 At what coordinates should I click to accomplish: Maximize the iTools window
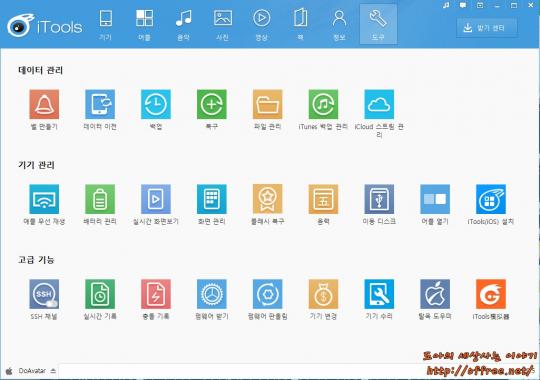pos(514,5)
